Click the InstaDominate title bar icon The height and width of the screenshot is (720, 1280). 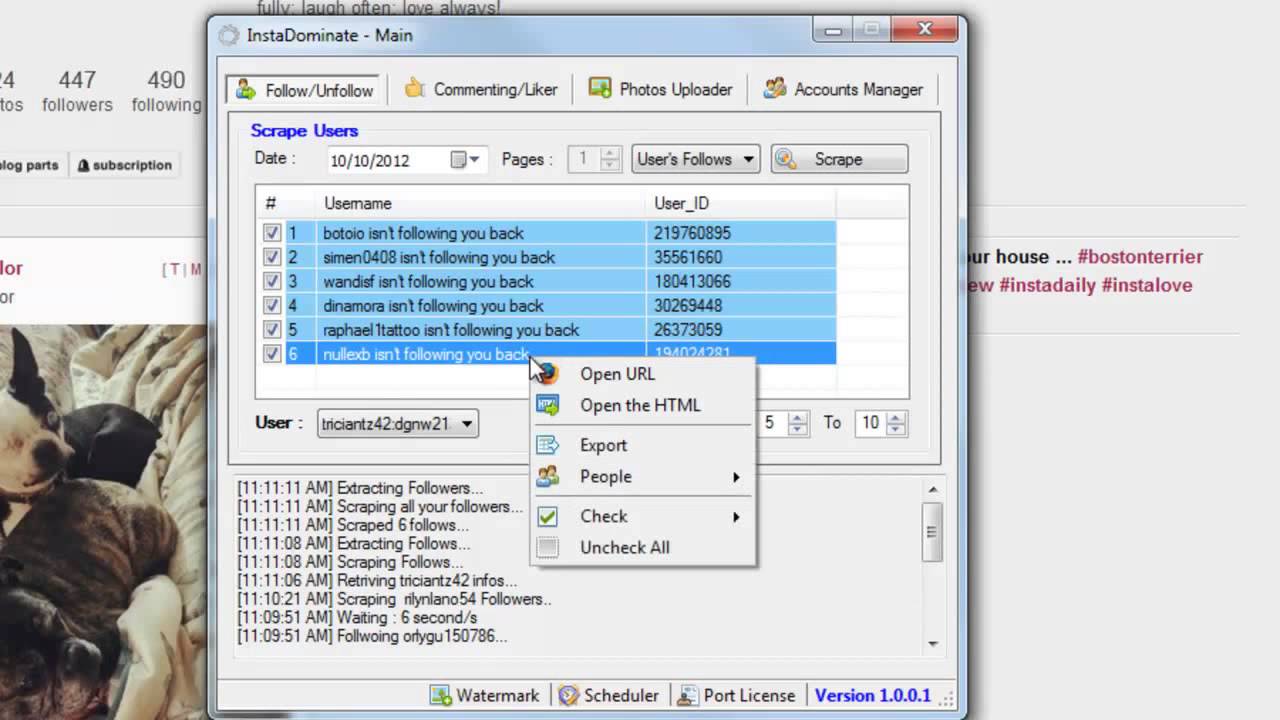229,35
